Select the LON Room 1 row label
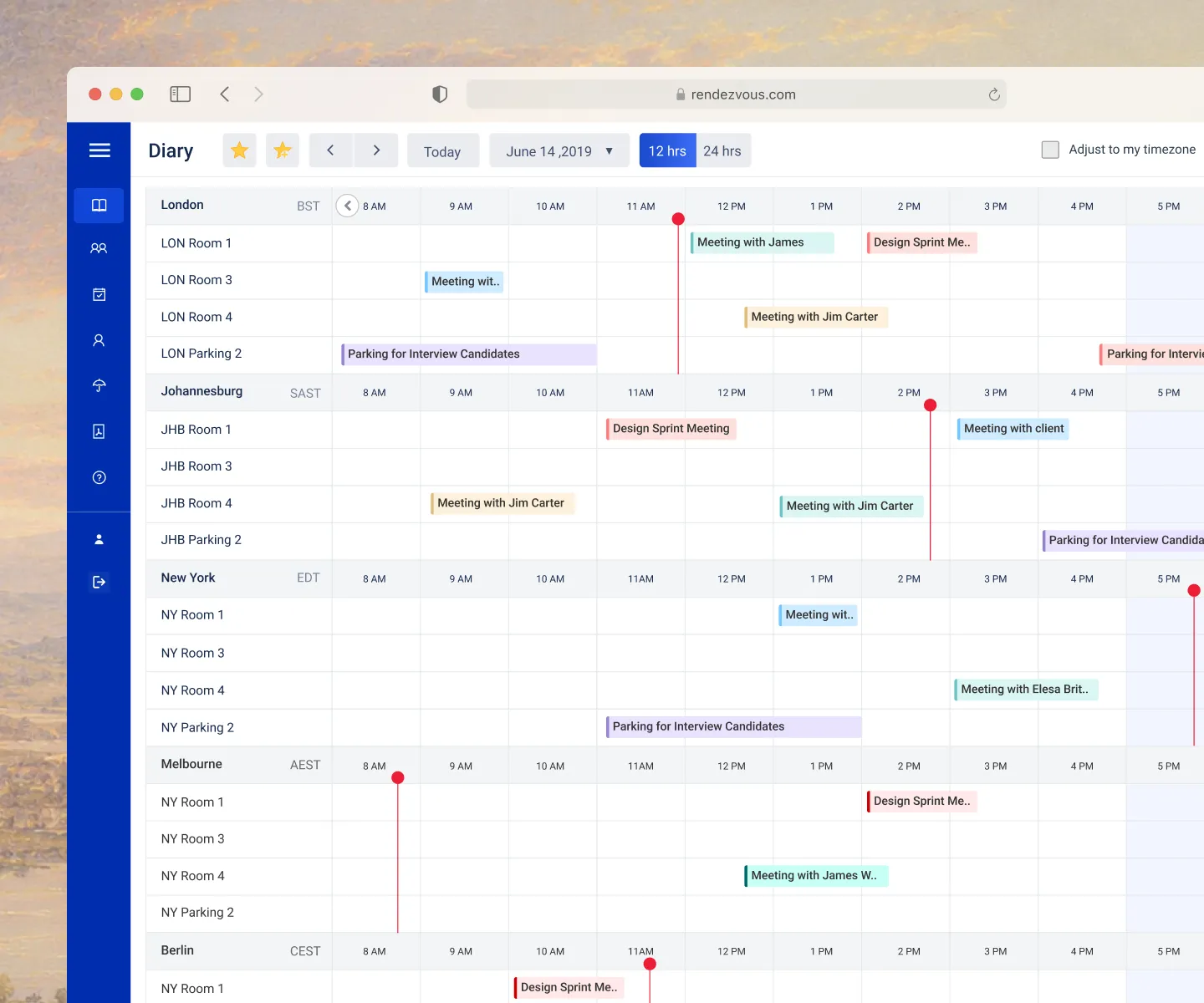1204x1003 pixels. [196, 243]
